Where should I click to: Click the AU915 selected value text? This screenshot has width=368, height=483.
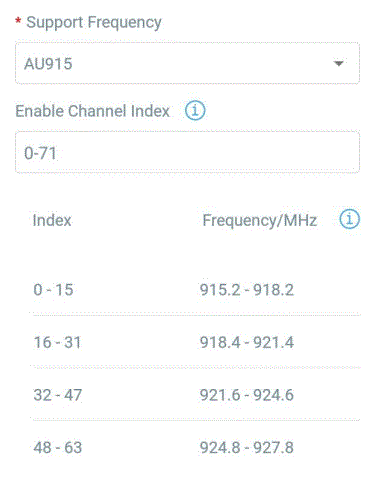pos(48,64)
